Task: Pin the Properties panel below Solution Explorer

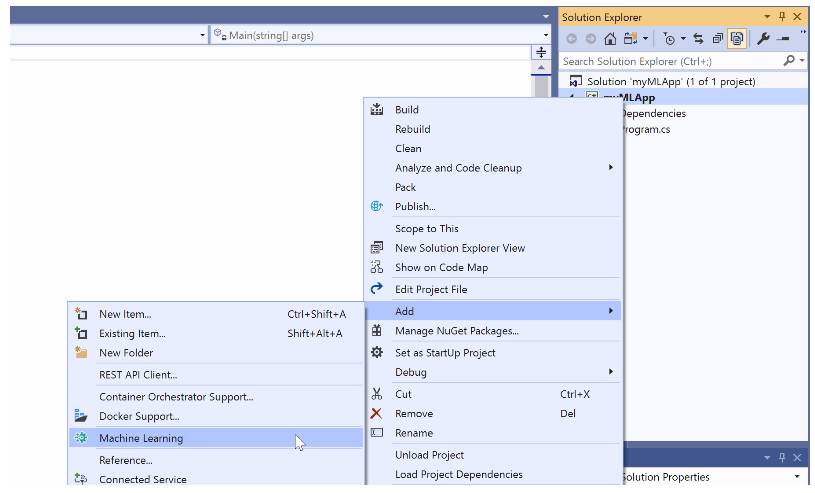Action: [x=782, y=457]
